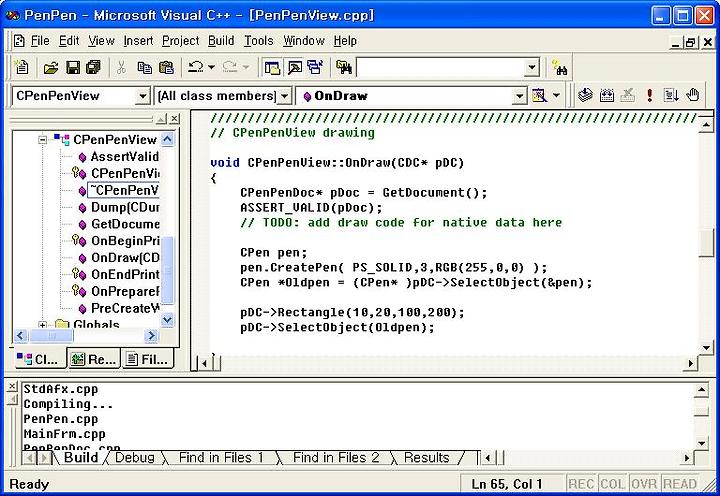Toggle the Workspace window icon

[x=272, y=68]
